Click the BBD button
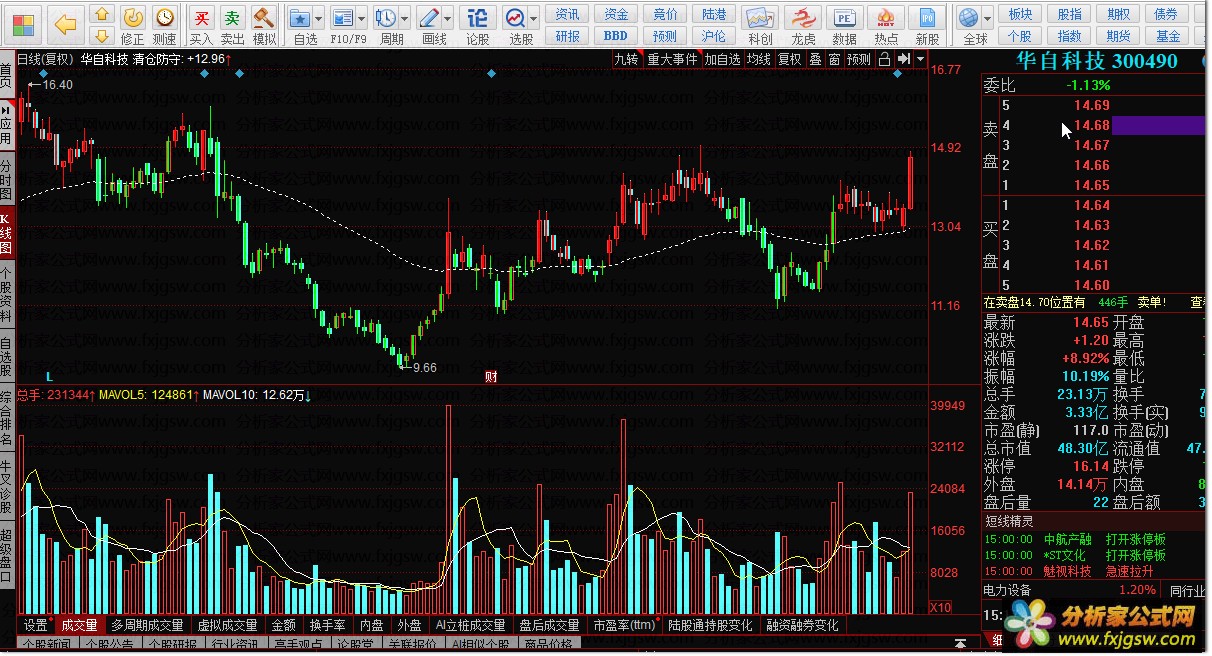1212x656 pixels. [x=616, y=35]
